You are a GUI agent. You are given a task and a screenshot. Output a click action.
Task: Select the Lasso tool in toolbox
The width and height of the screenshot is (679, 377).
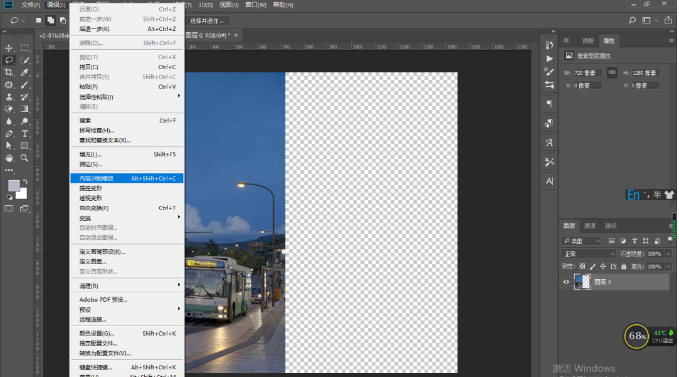click(x=9, y=60)
